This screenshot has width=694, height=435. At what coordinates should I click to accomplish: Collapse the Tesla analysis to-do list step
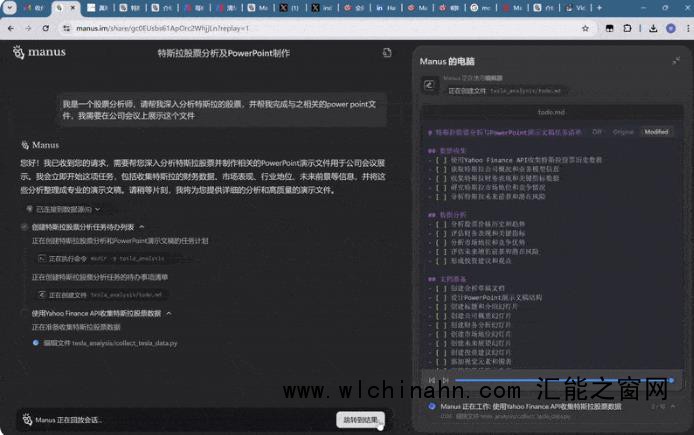coord(142,227)
